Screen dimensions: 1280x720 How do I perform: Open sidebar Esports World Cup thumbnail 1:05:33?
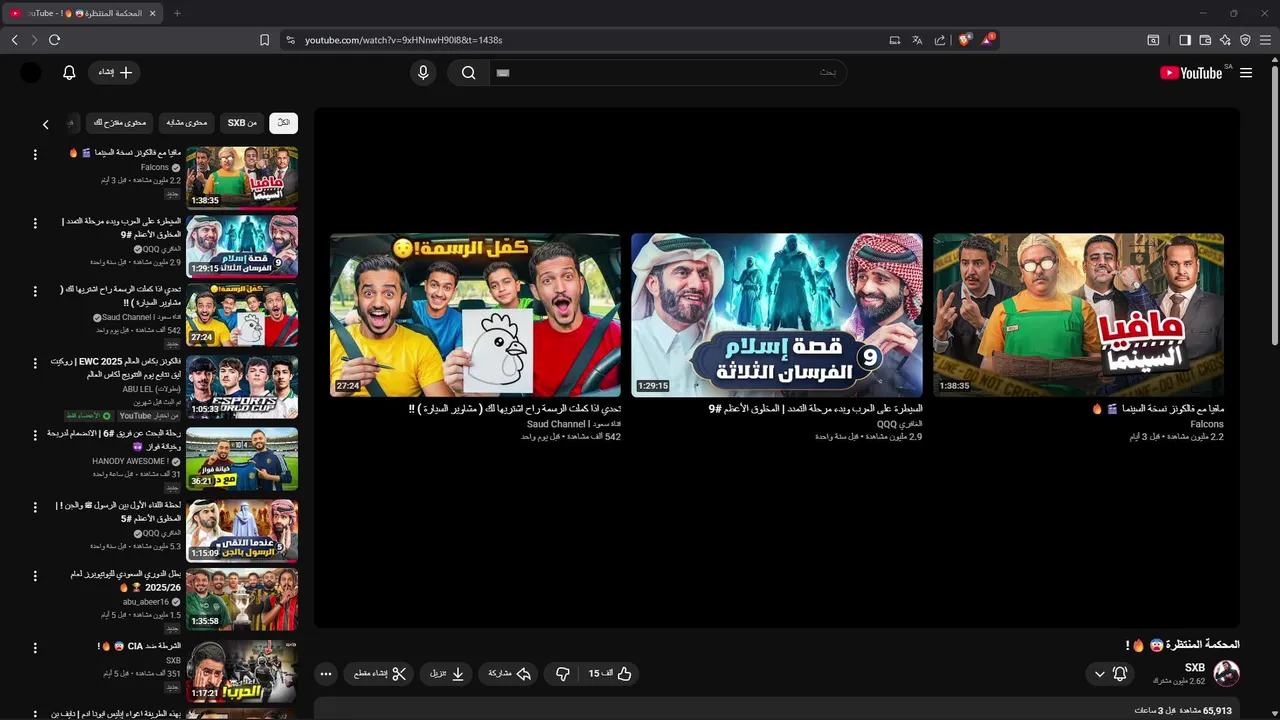242,386
